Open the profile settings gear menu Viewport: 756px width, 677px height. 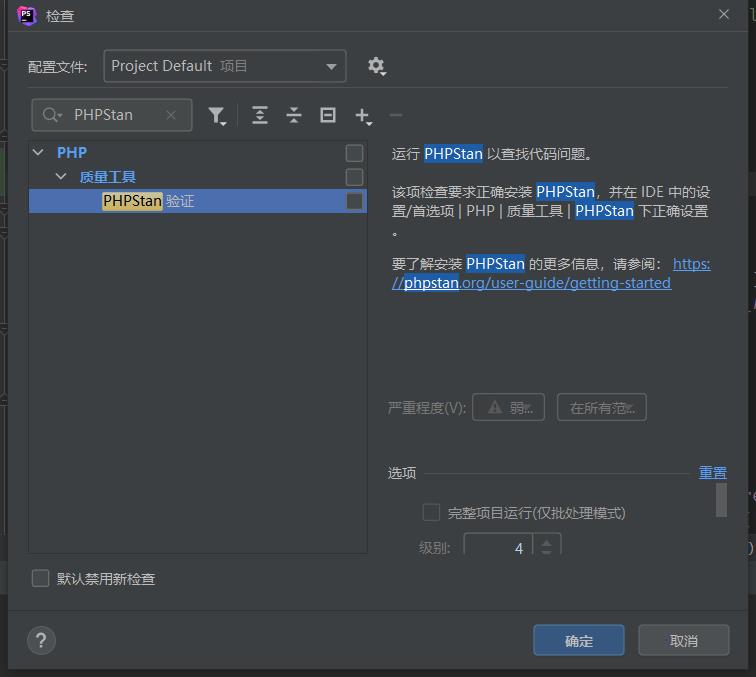(377, 66)
